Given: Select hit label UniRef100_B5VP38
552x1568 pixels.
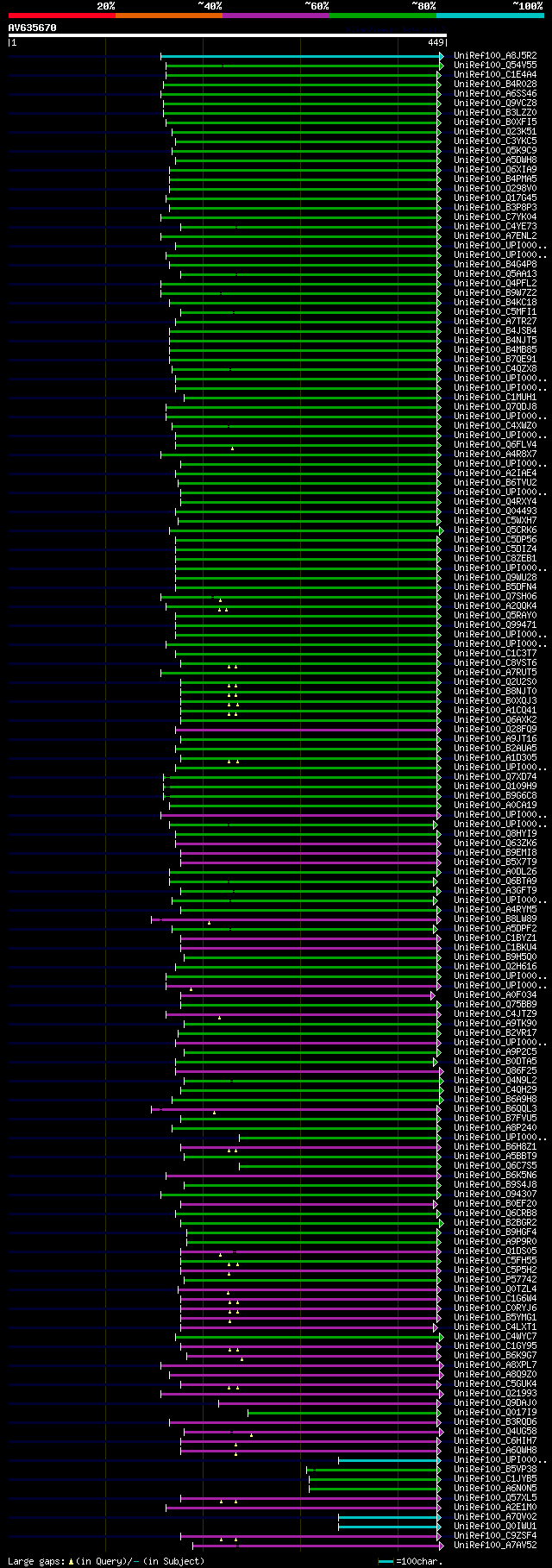Looking at the screenshot, I should (x=495, y=1469).
